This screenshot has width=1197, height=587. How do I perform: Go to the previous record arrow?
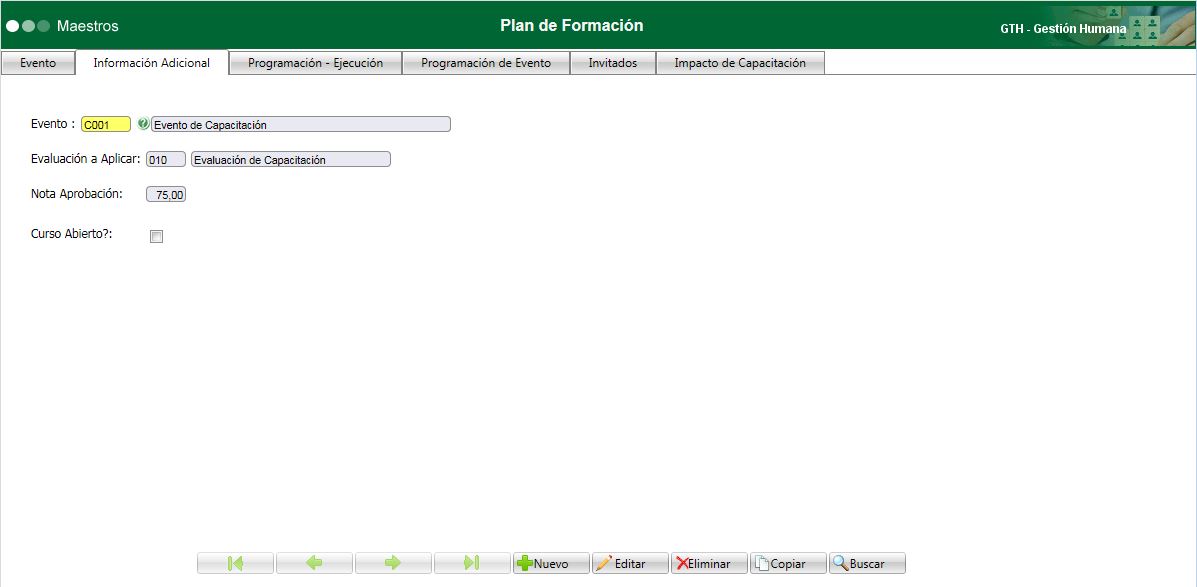tap(315, 563)
